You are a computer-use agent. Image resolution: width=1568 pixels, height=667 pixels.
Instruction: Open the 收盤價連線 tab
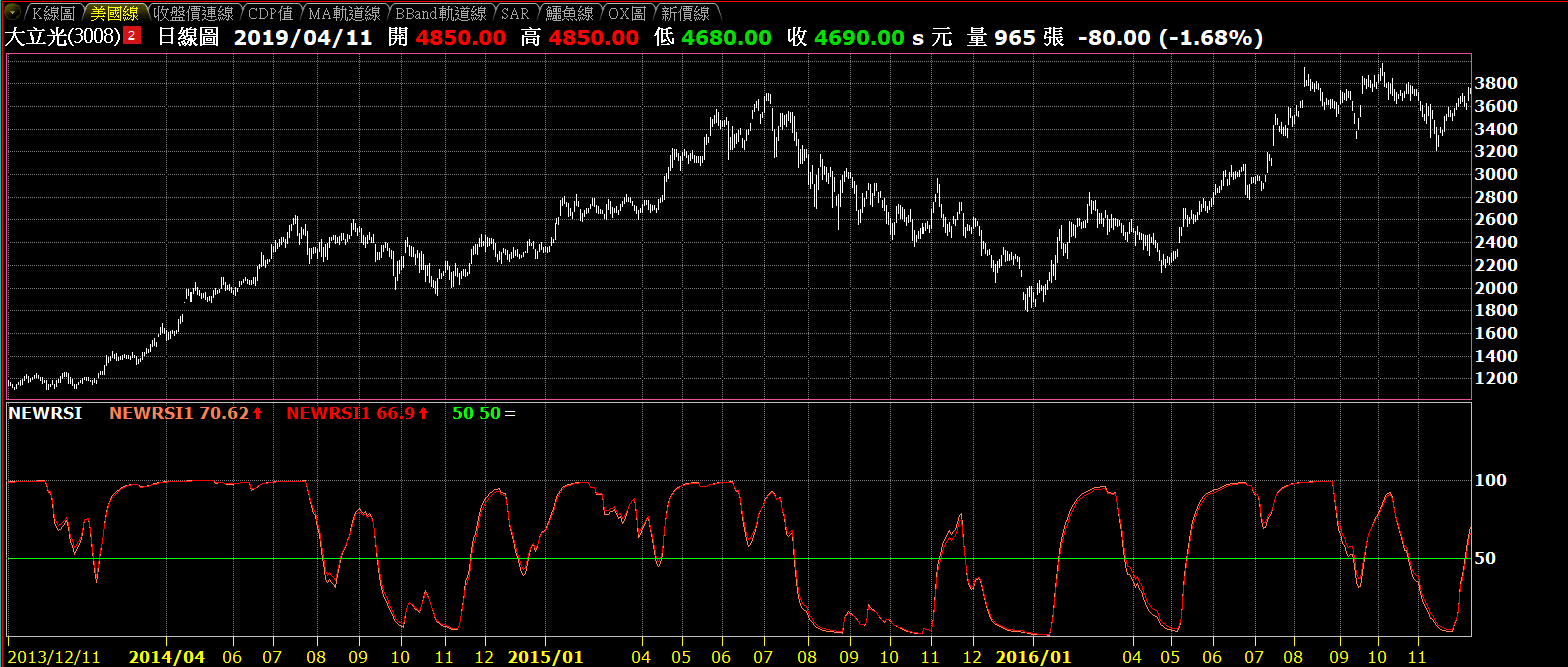click(192, 13)
